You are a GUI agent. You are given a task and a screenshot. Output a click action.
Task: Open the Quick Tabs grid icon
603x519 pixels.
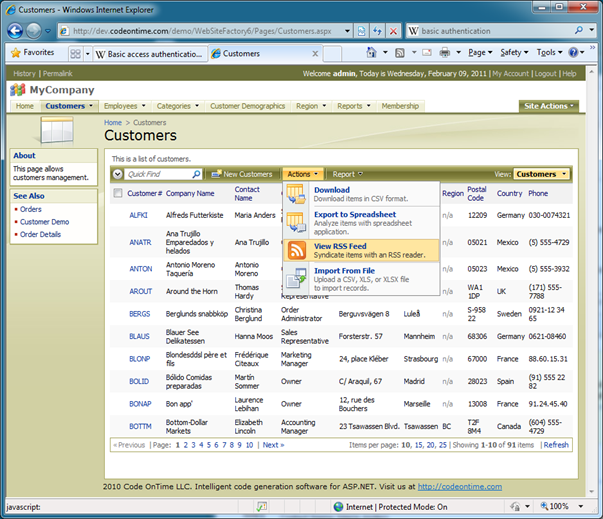tap(75, 53)
